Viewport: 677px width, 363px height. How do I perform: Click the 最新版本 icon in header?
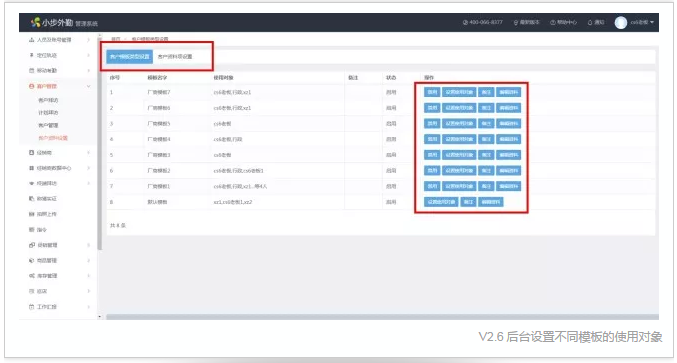pyautogui.click(x=516, y=22)
